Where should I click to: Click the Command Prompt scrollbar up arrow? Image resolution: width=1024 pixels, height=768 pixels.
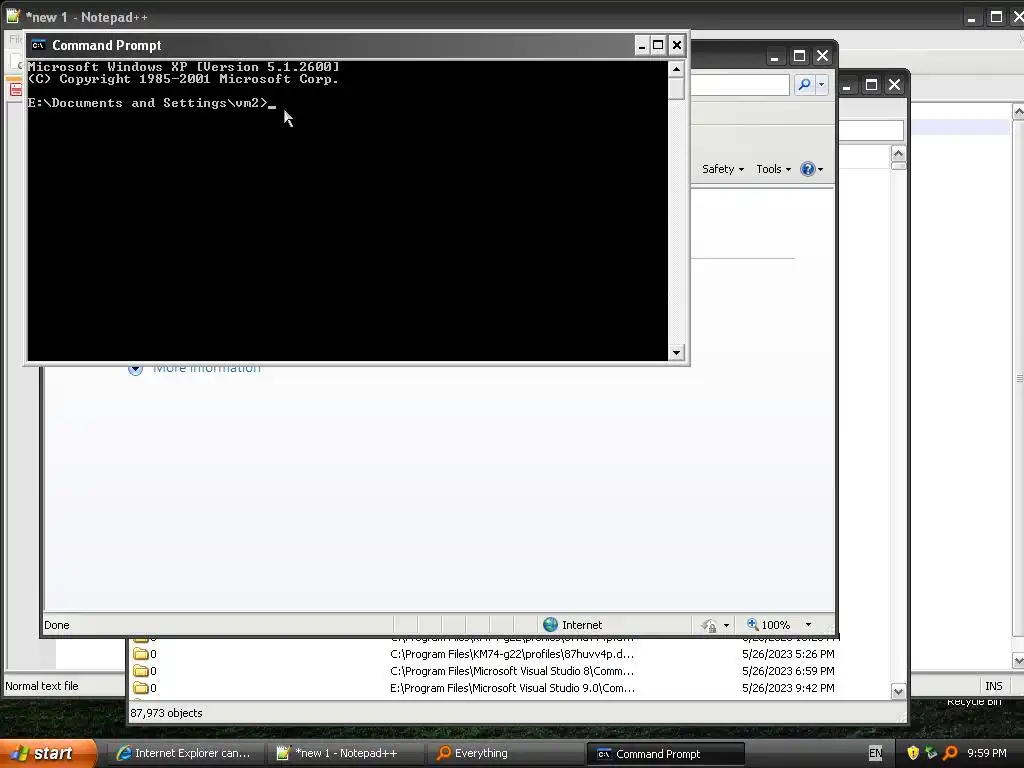676,69
